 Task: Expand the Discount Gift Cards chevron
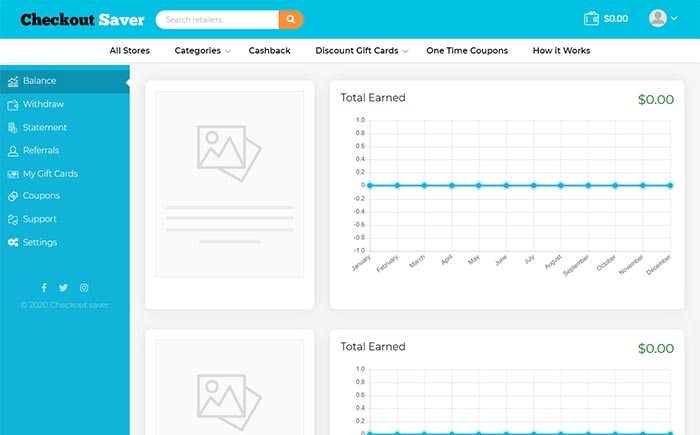(x=405, y=51)
